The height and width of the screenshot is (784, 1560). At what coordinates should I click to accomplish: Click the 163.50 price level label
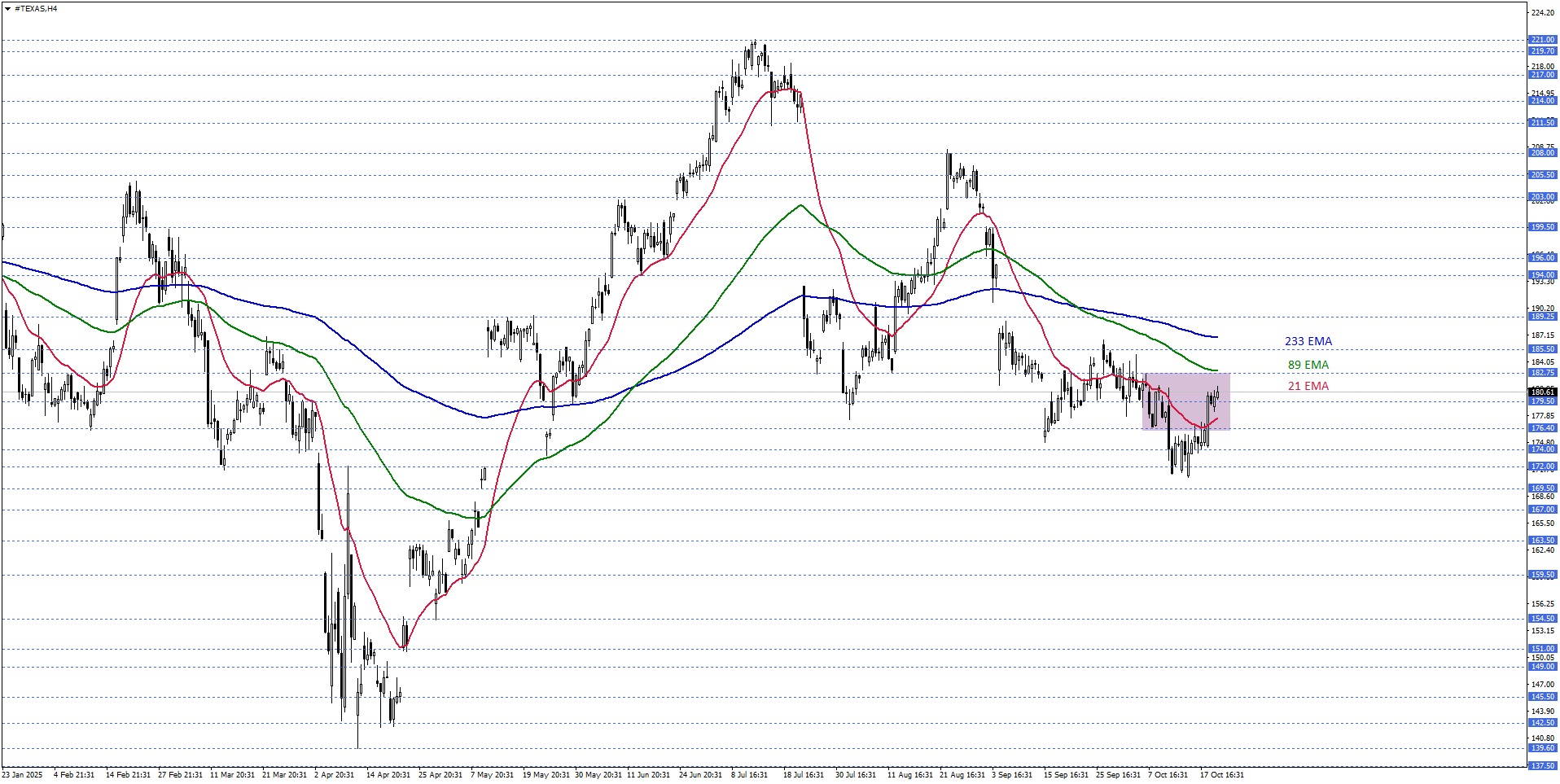pos(1543,541)
